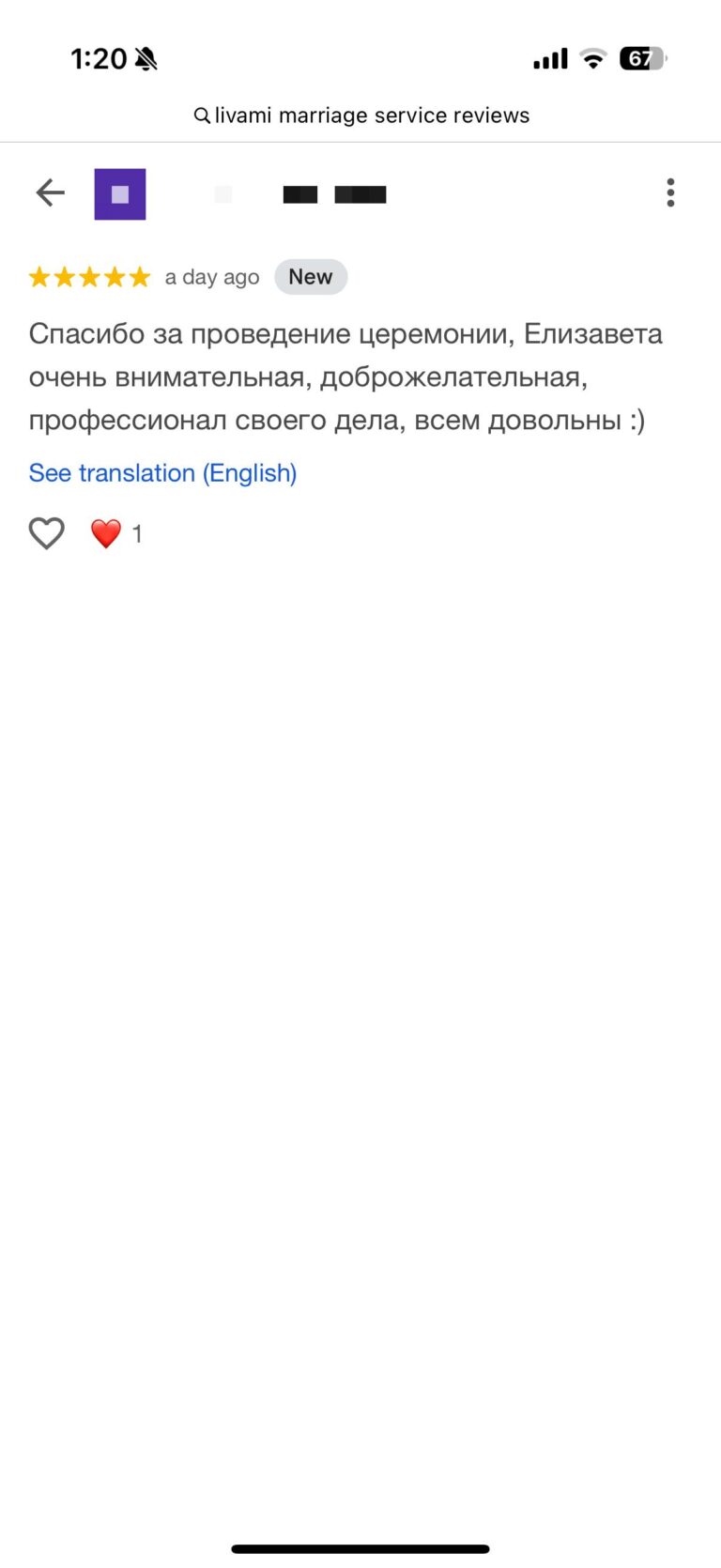Tap the back arrow
The image size is (721, 1568).
[50, 193]
